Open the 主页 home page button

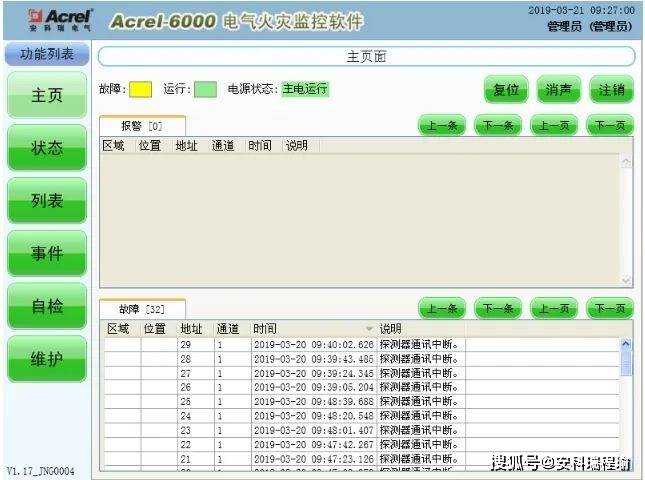coord(47,95)
